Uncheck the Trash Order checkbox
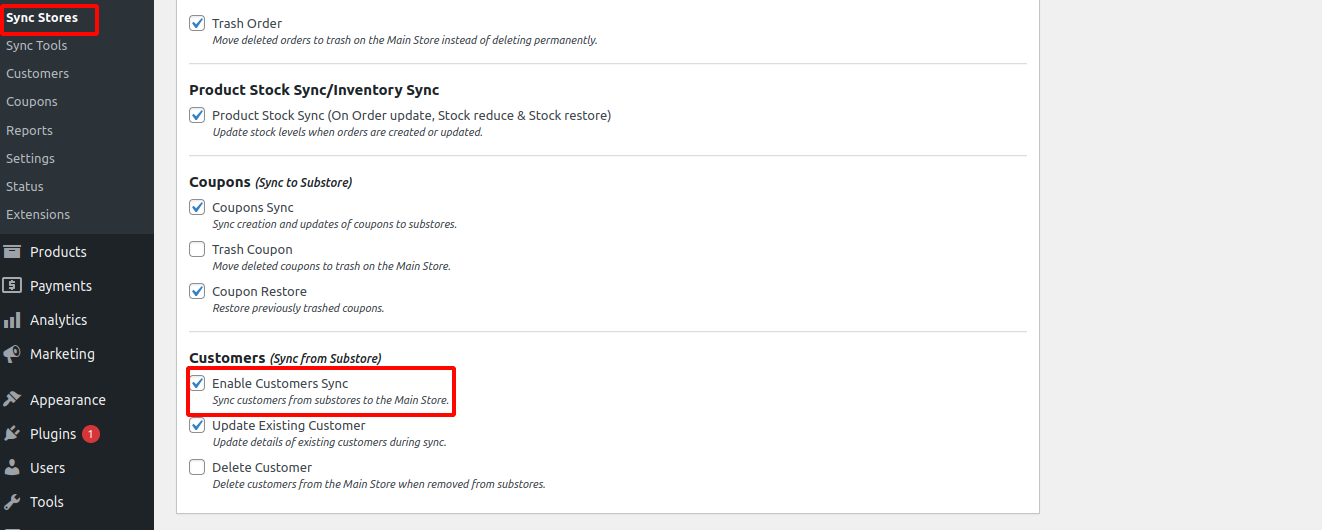 pos(197,23)
